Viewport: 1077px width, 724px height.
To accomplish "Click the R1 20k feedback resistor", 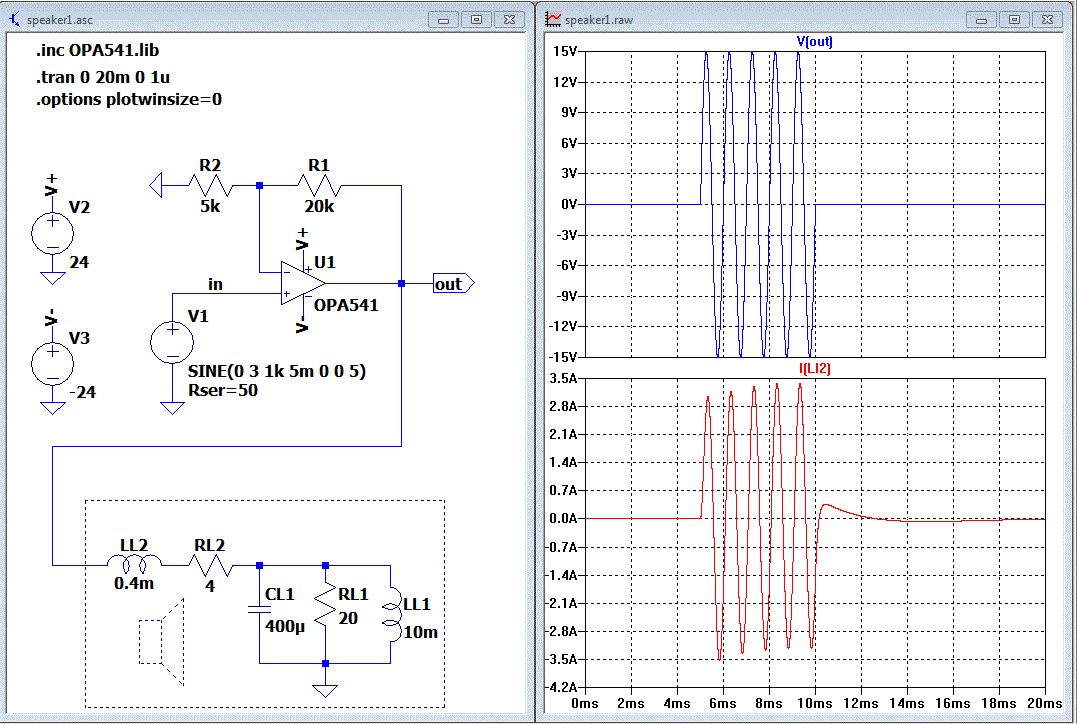I will (320, 185).
